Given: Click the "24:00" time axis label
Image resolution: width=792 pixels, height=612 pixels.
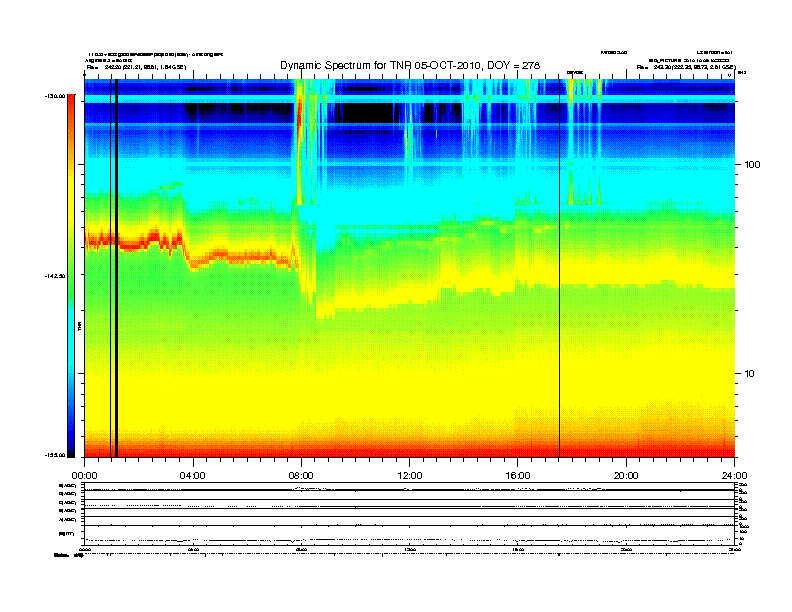Looking at the screenshot, I should click(x=734, y=476).
